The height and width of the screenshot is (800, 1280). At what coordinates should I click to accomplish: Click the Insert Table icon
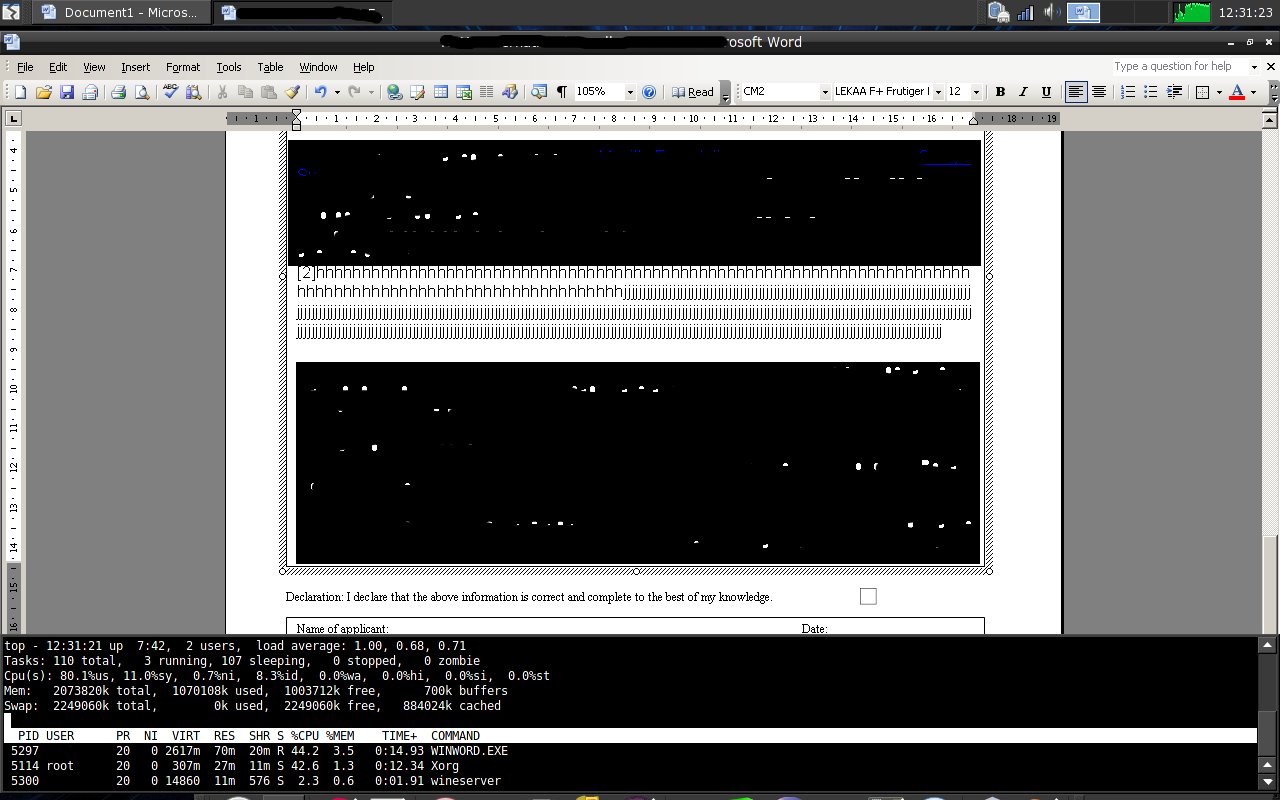[x=440, y=92]
